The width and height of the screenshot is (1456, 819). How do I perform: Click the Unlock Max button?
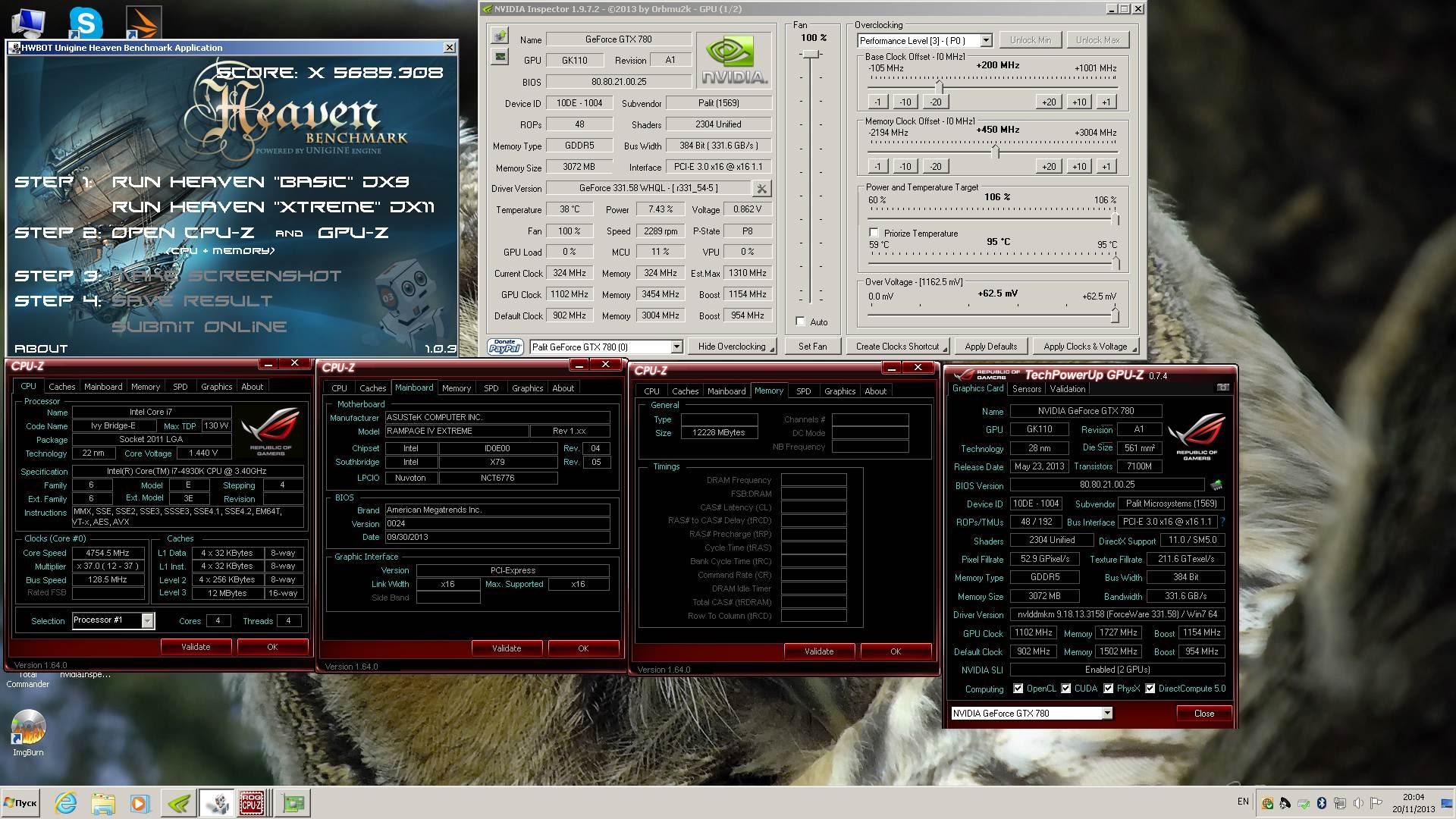tap(1097, 40)
